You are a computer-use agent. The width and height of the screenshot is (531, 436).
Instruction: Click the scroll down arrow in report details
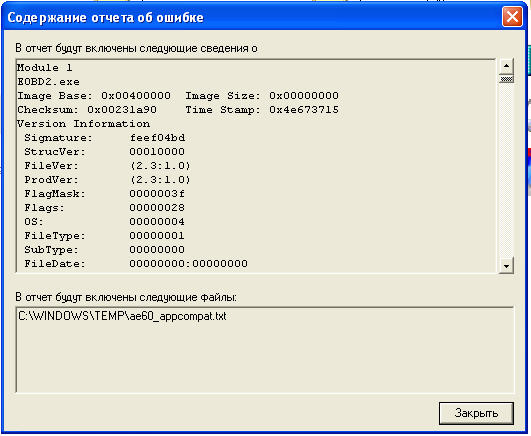point(506,266)
